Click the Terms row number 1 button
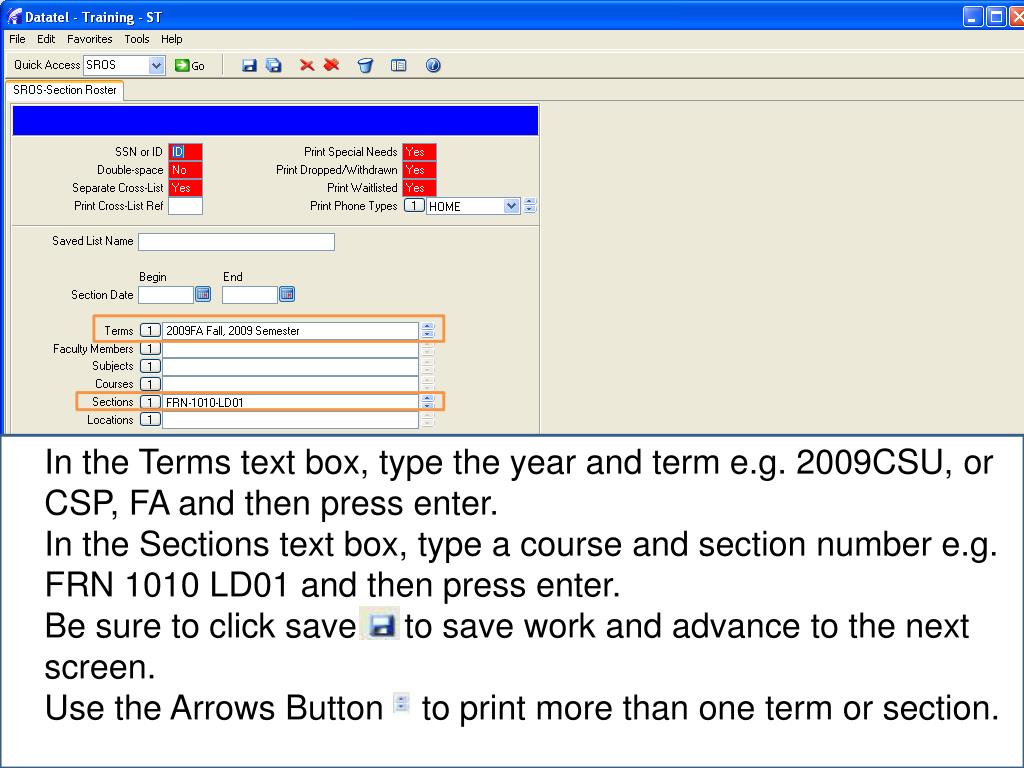 coord(150,330)
